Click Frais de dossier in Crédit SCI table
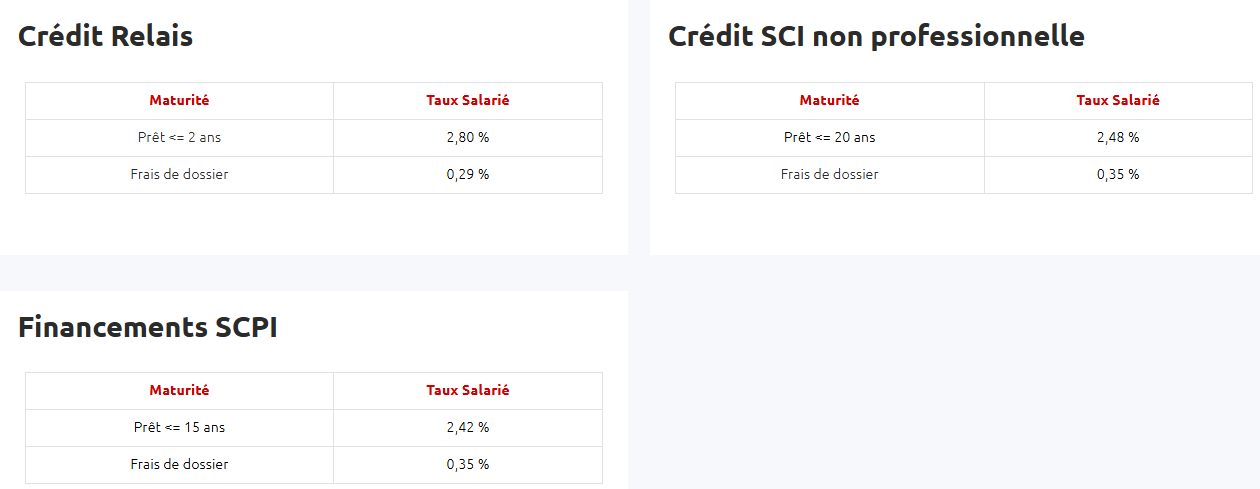This screenshot has width=1260, height=489. [x=829, y=174]
